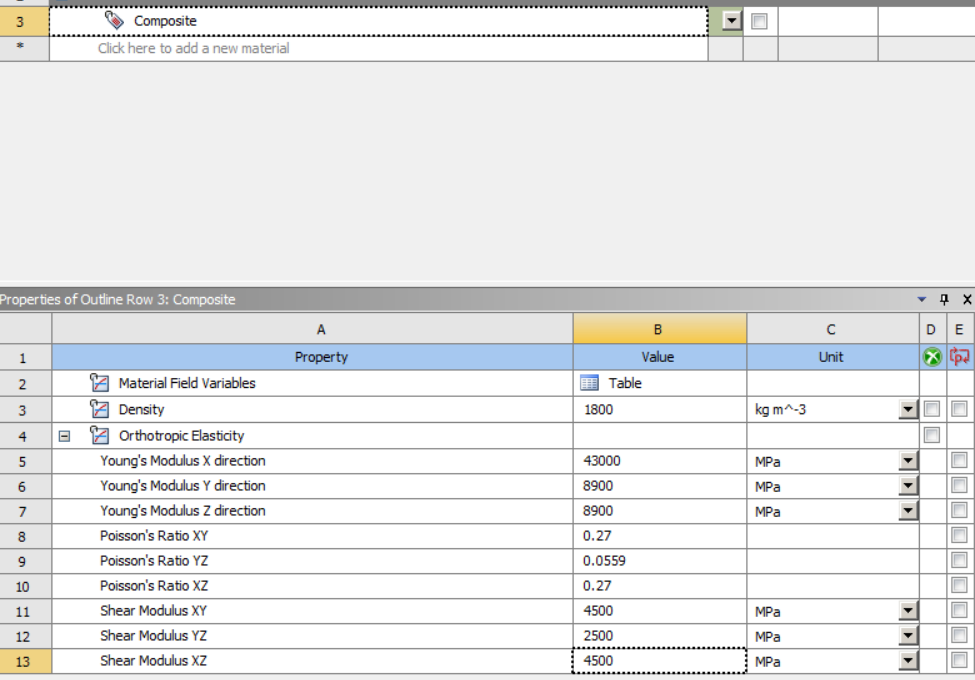This screenshot has height=680, width=975.
Task: Click the red parameterize icon in column E
Action: coord(961,357)
